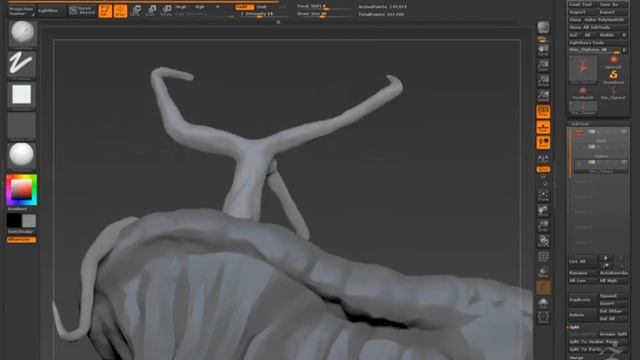
Task: Open Projection Master
Action: [21, 11]
